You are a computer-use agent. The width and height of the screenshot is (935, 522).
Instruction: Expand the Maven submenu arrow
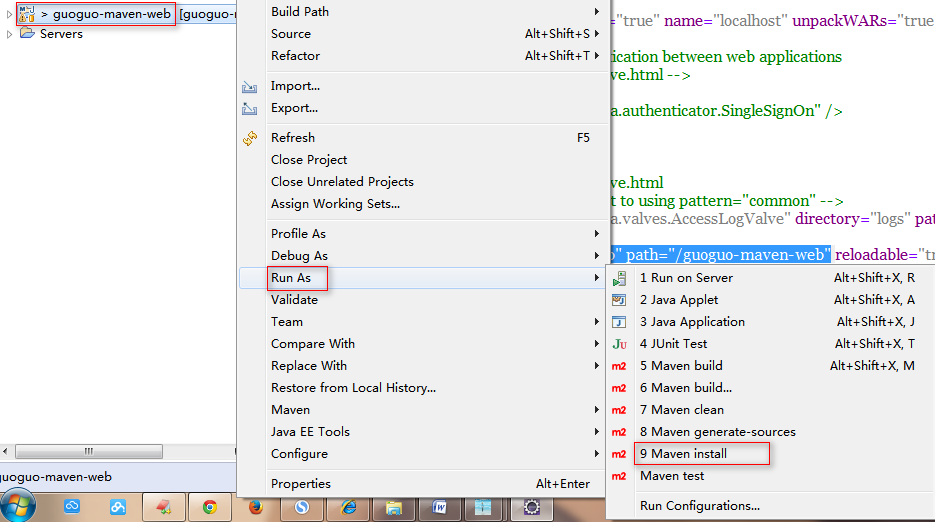596,410
